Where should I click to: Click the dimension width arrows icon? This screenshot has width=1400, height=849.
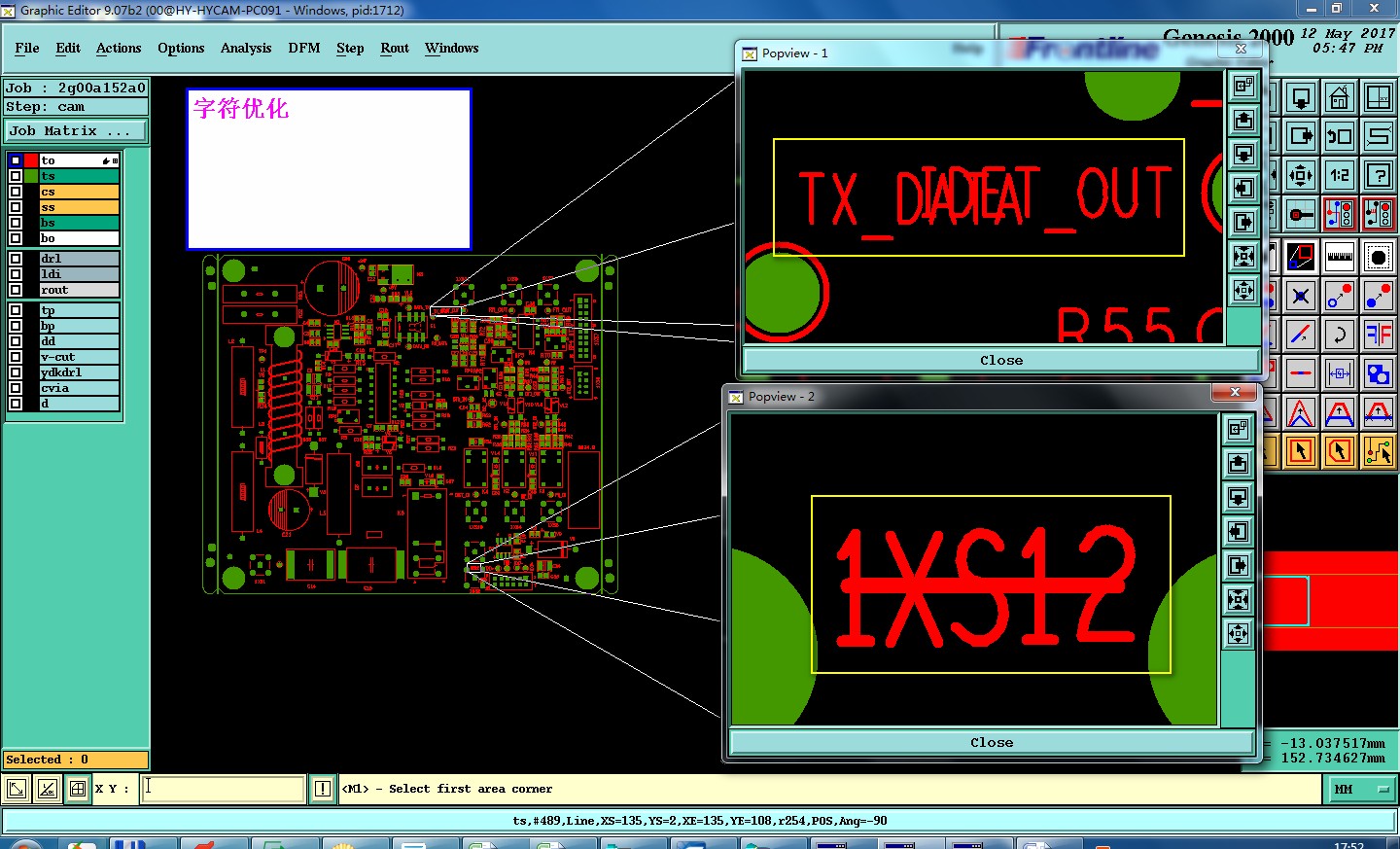coord(1340,373)
